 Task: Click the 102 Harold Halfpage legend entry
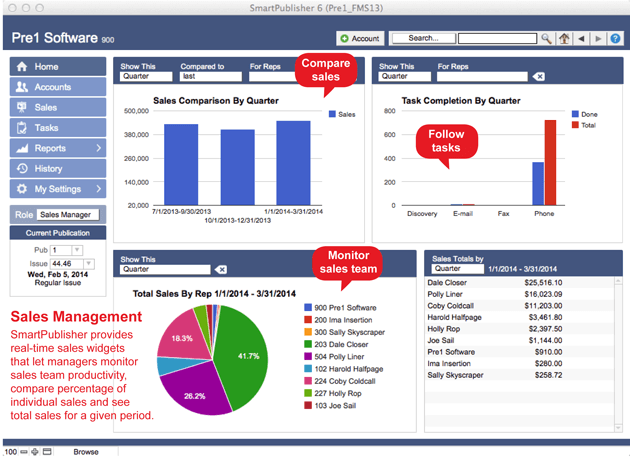344,369
